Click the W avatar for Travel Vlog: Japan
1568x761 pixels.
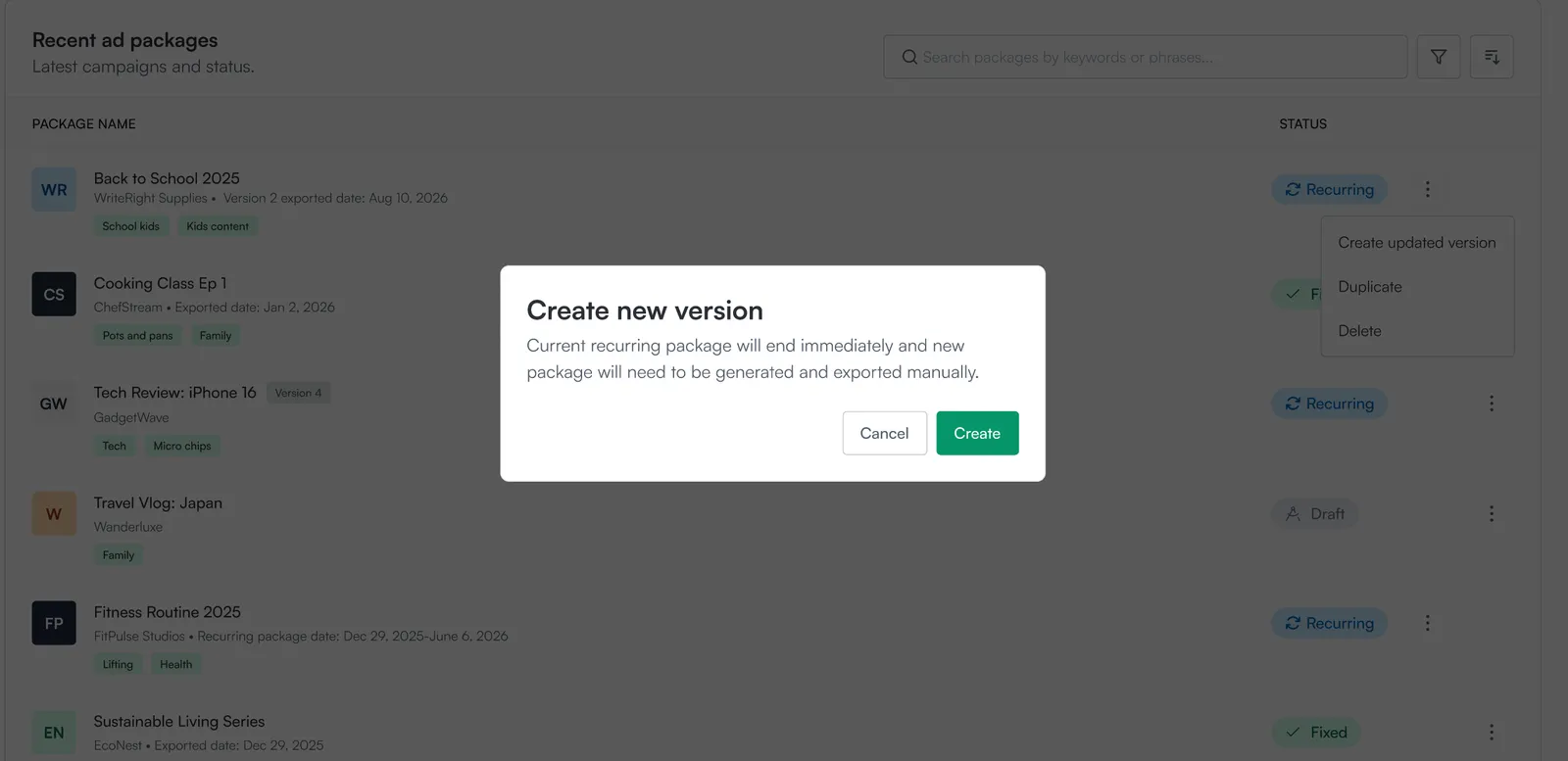pos(54,513)
